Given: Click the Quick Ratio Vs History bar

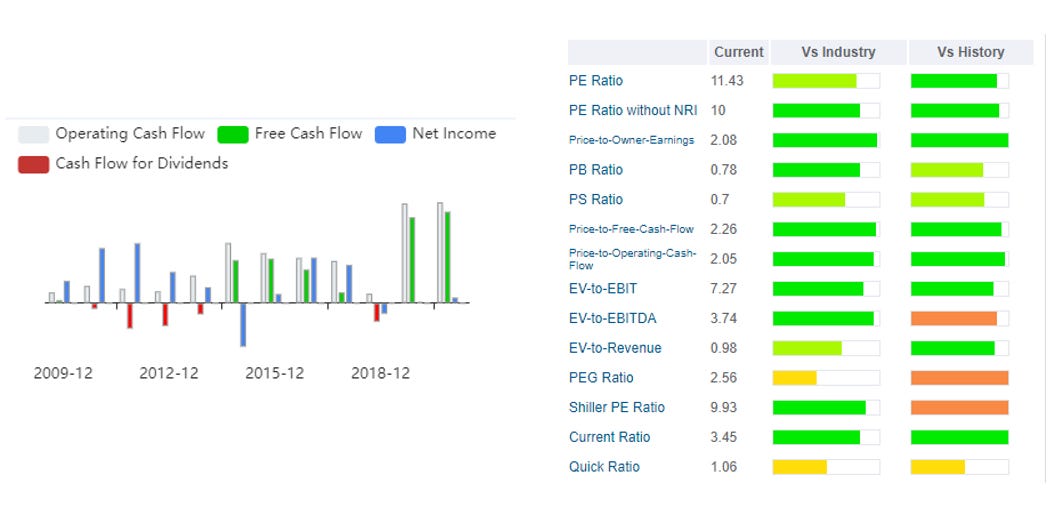Looking at the screenshot, I should (960, 467).
